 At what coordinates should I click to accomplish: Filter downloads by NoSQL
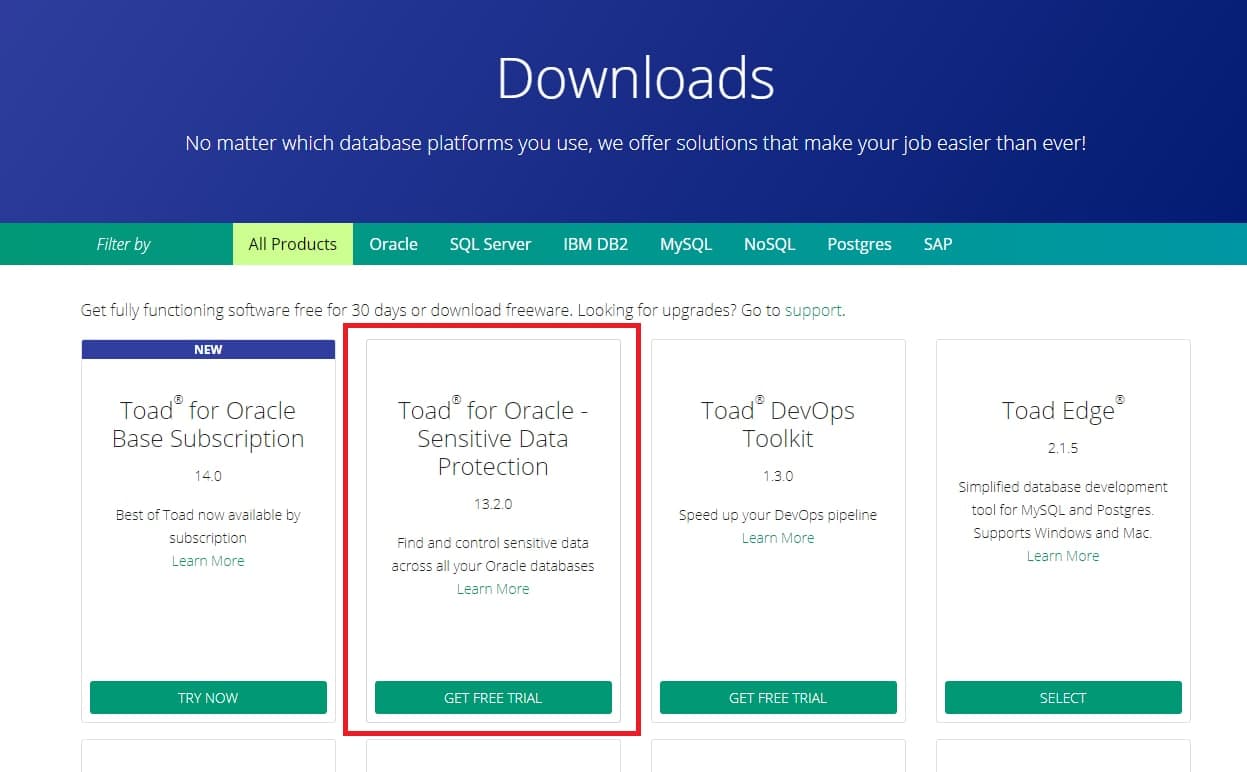[769, 244]
